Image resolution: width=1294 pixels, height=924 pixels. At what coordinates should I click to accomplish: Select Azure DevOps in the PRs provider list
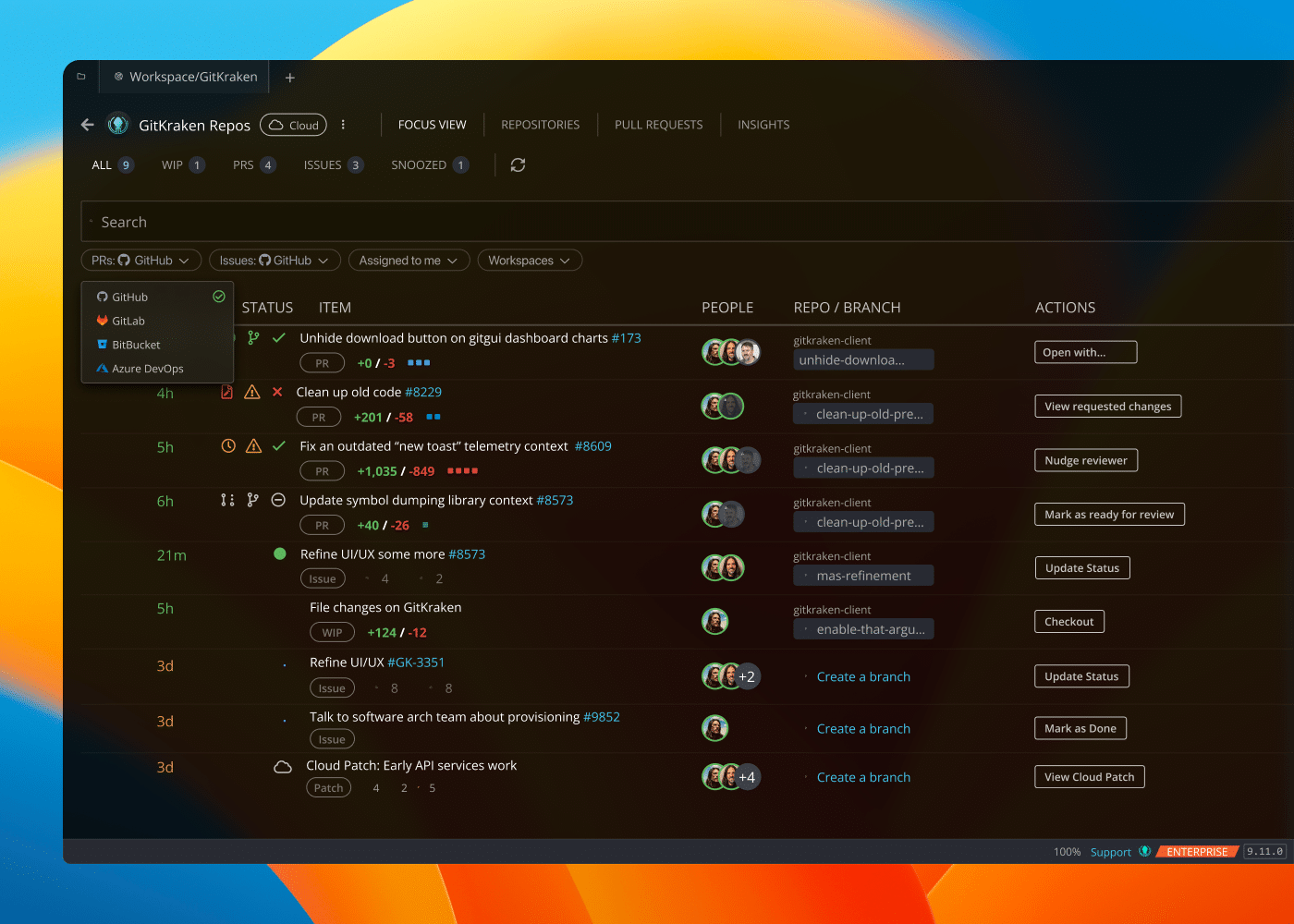158,369
